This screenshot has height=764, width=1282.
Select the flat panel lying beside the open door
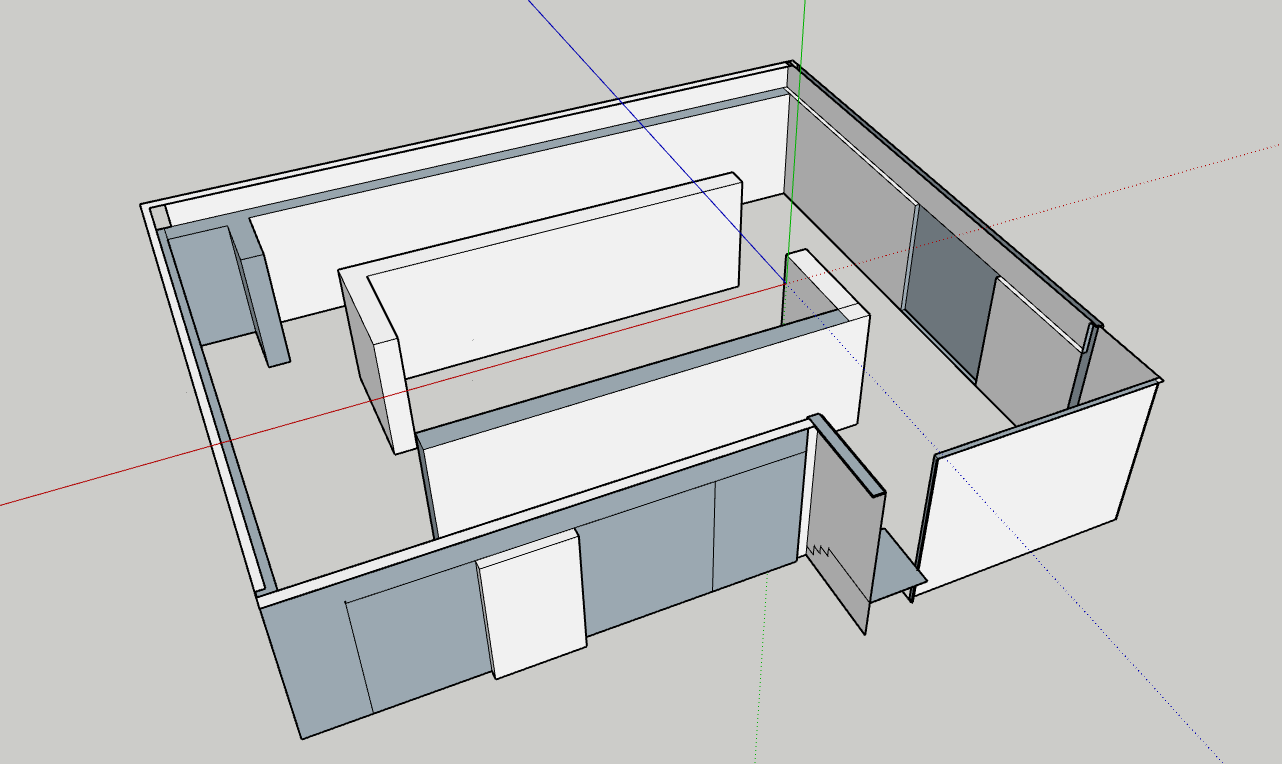coord(898,565)
